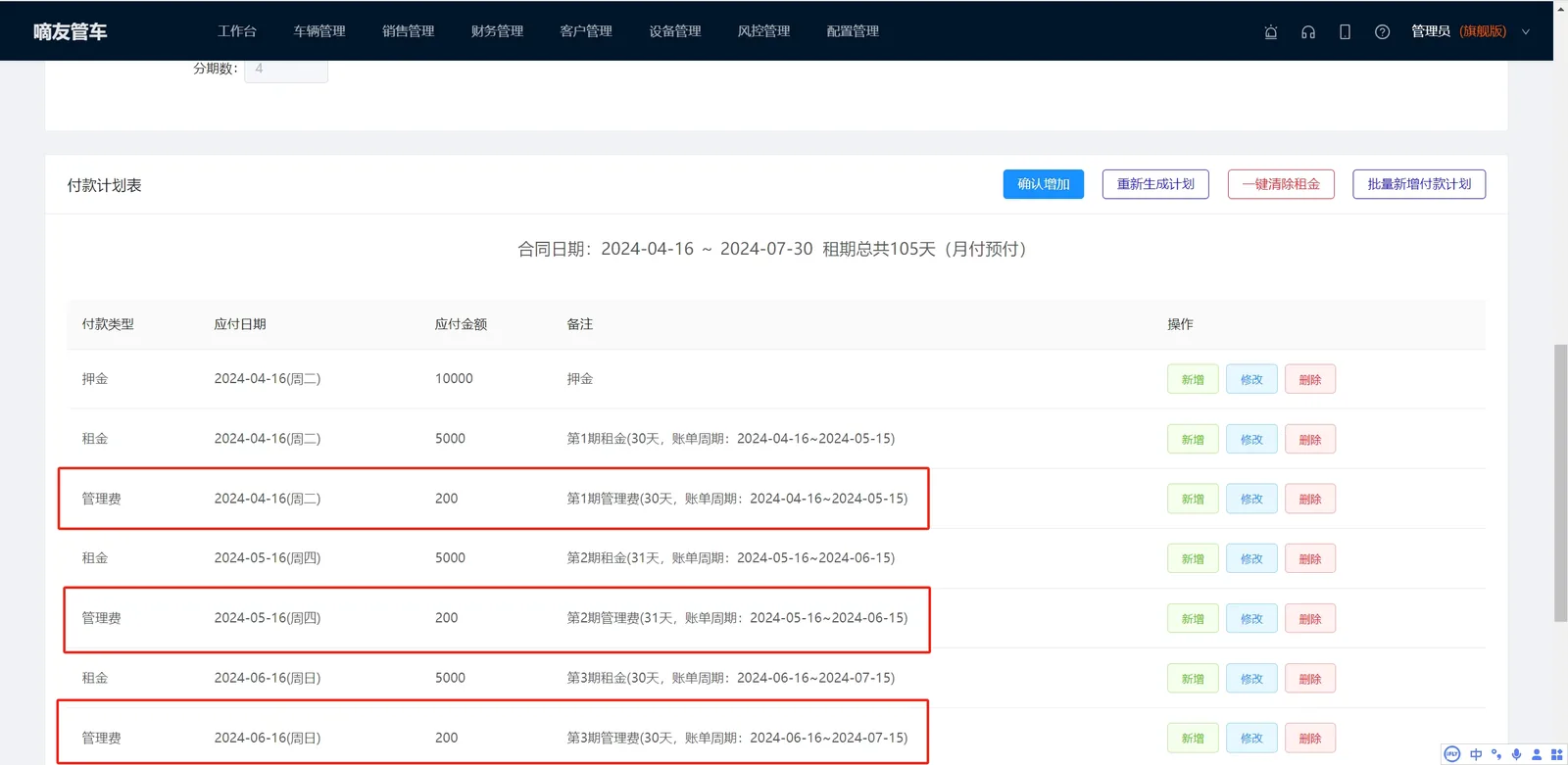The height and width of the screenshot is (765, 1568).
Task: Click 删除 in the 押金 row
Action: (1310, 379)
